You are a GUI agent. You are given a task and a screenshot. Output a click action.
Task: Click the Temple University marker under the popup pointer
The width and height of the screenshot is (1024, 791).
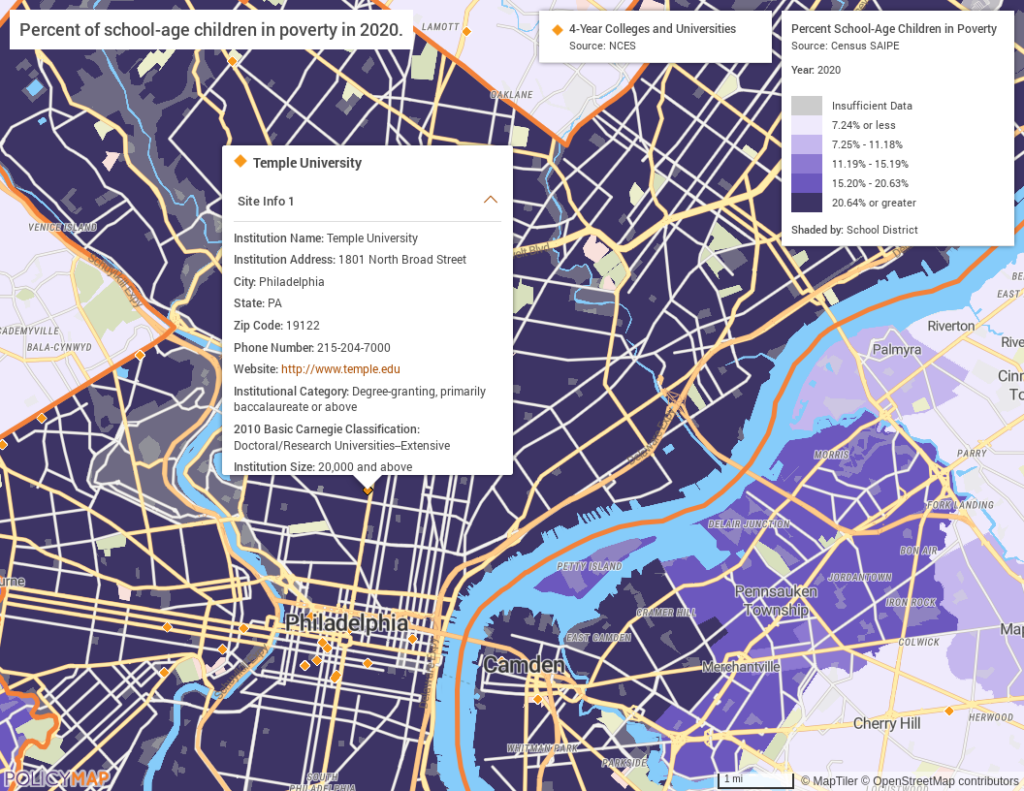point(368,490)
